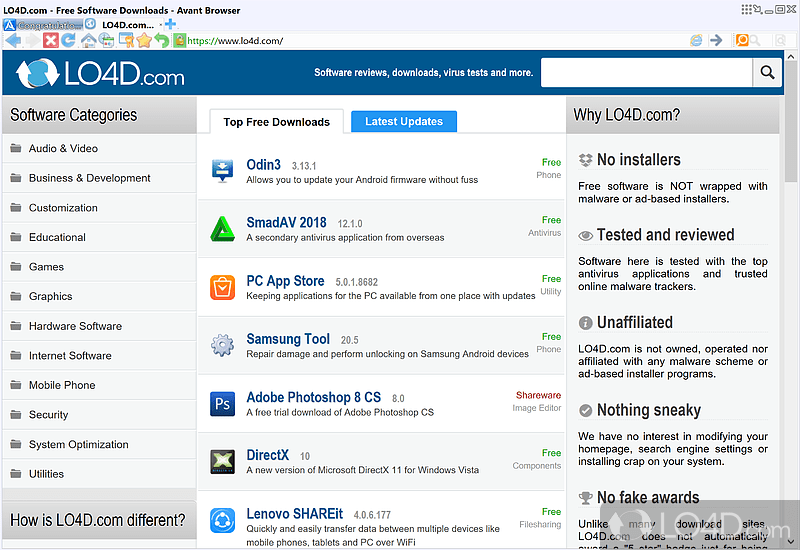This screenshot has height=550, width=800.
Task: Click the red Stop loading button
Action: [x=51, y=40]
